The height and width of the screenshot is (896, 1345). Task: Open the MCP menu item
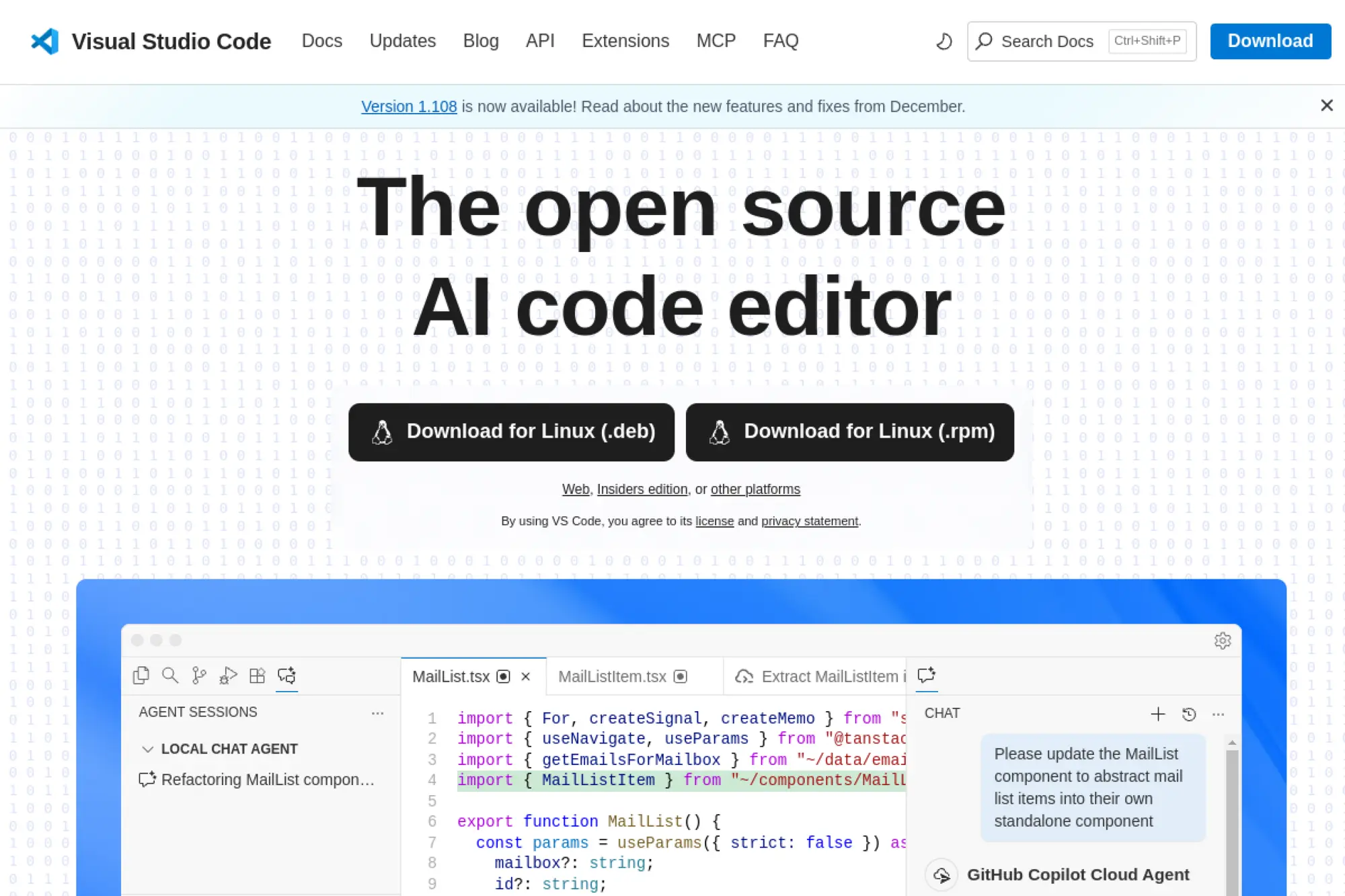click(x=716, y=41)
